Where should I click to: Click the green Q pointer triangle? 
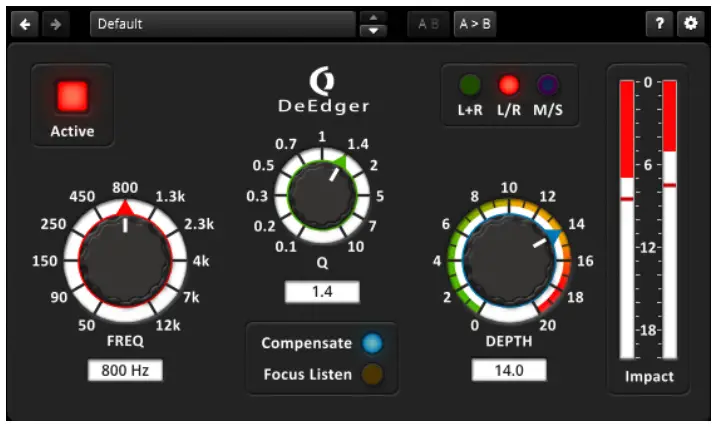(x=341, y=162)
